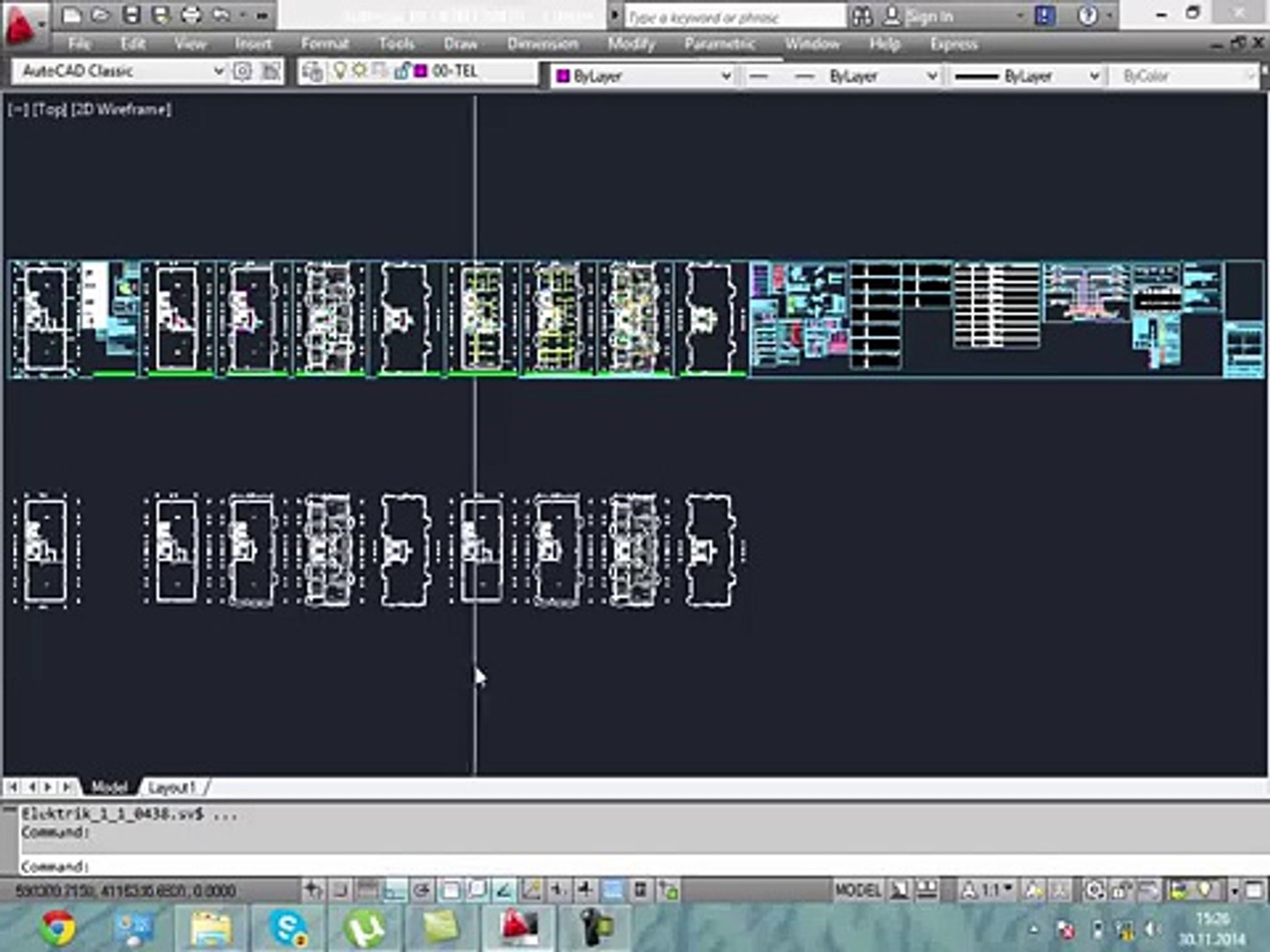Image resolution: width=1270 pixels, height=952 pixels.
Task: Click the Save As icon
Action: [x=161, y=15]
